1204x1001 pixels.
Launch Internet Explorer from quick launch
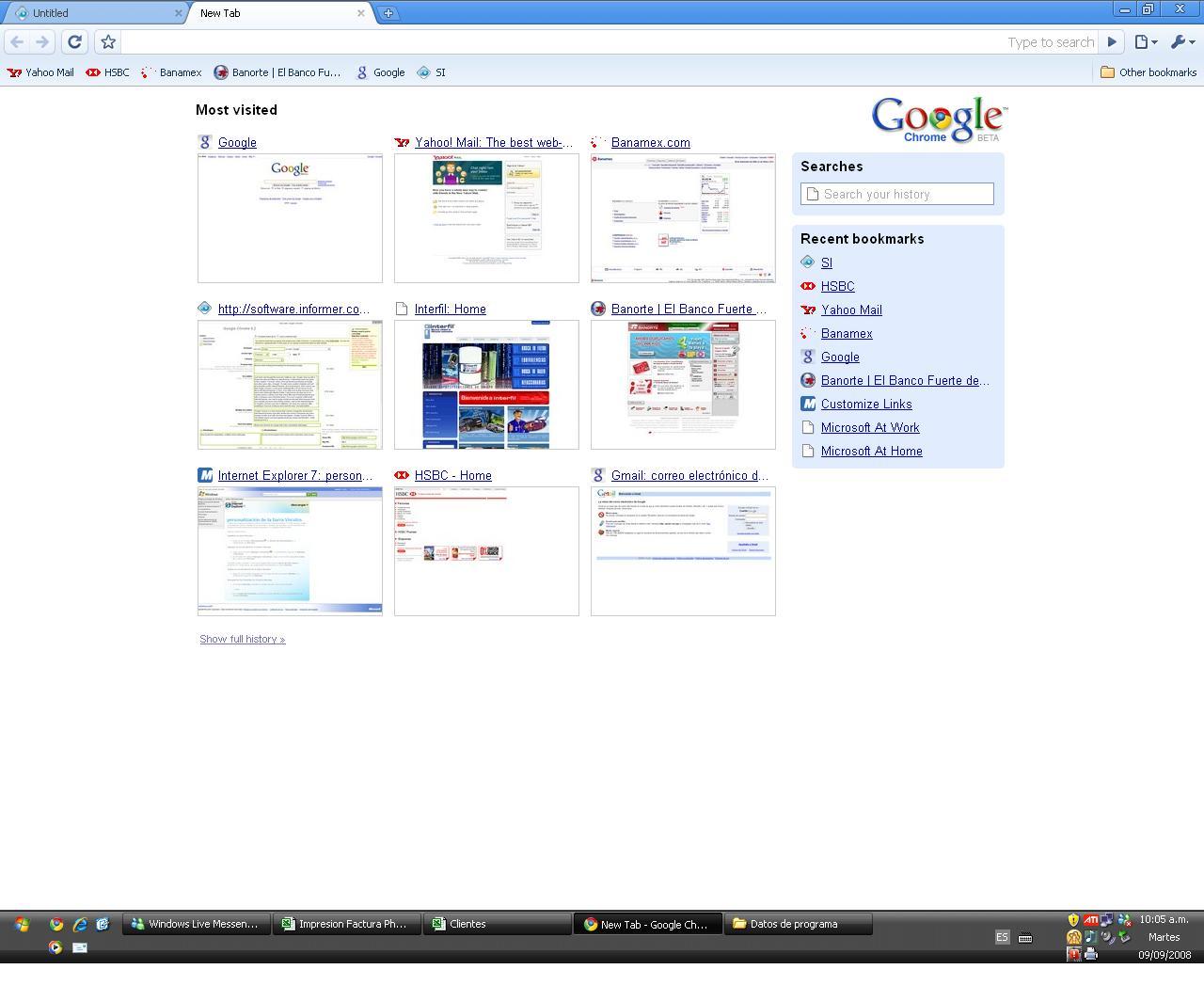click(x=80, y=924)
